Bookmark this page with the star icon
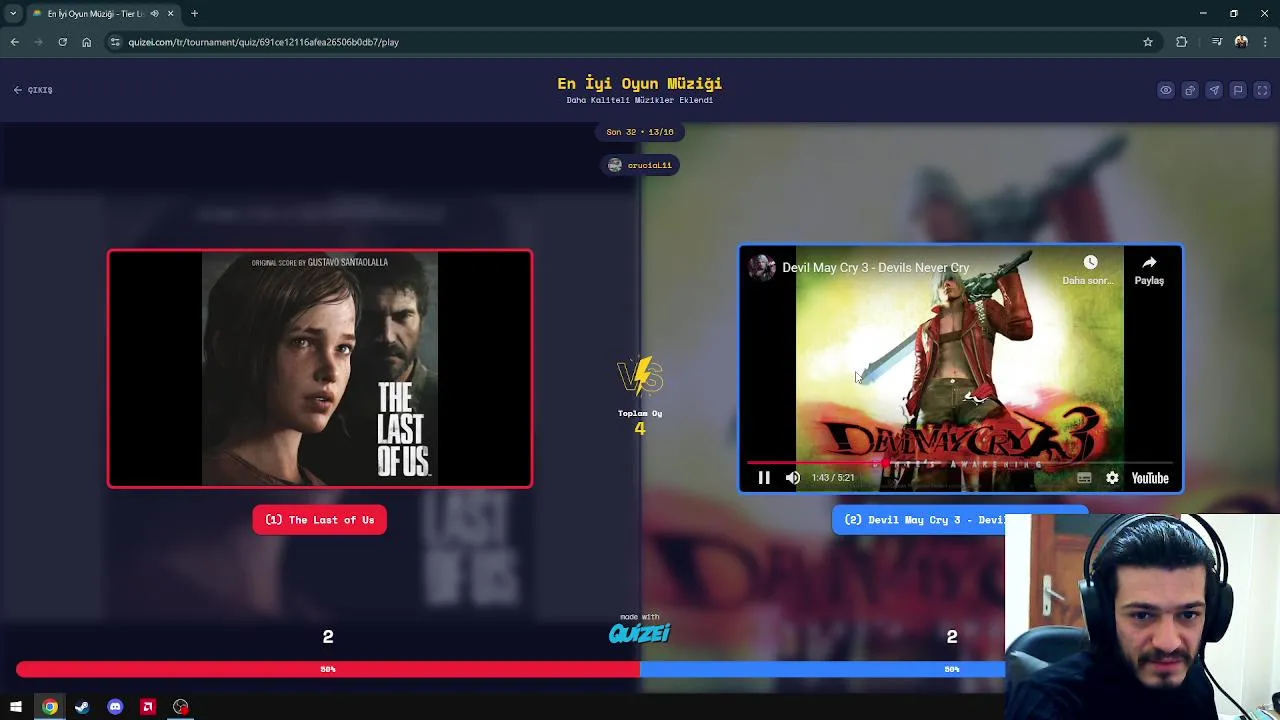 click(x=1148, y=42)
